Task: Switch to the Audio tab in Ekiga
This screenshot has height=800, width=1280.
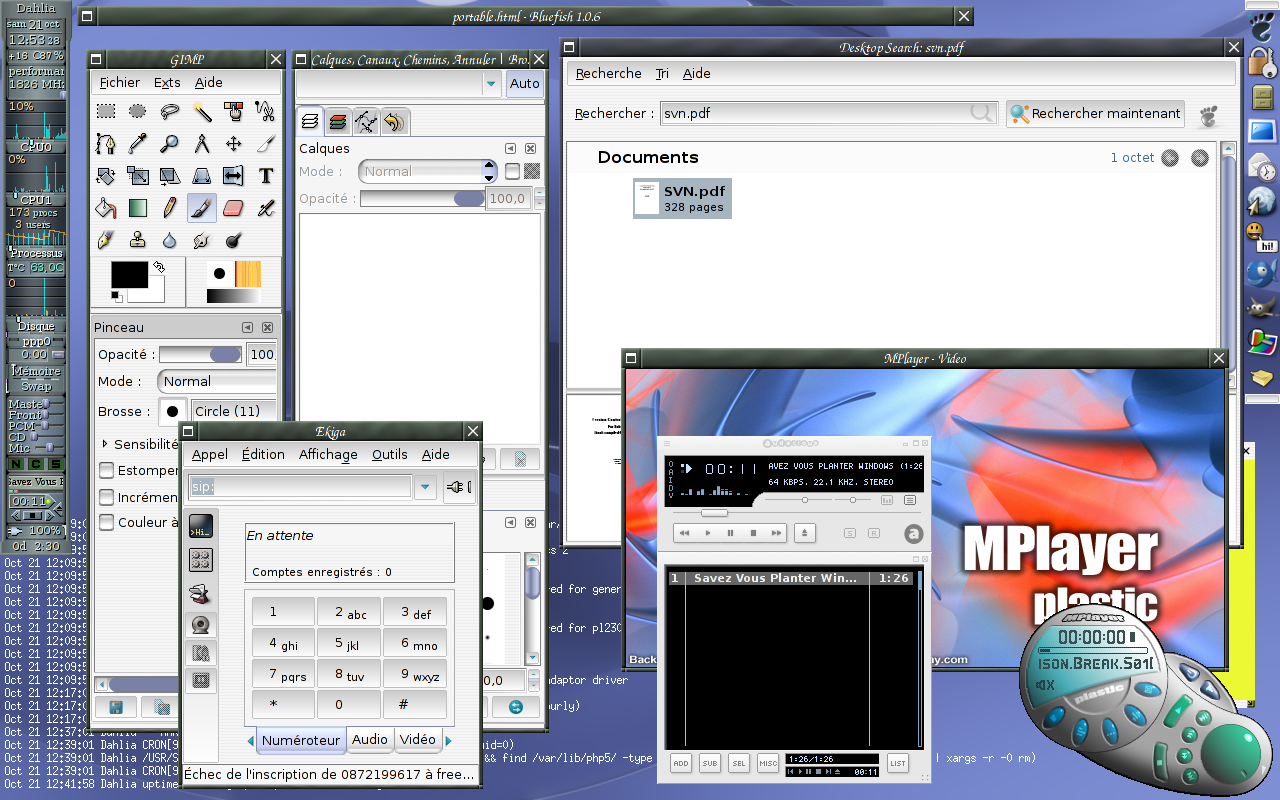Action: (370, 739)
